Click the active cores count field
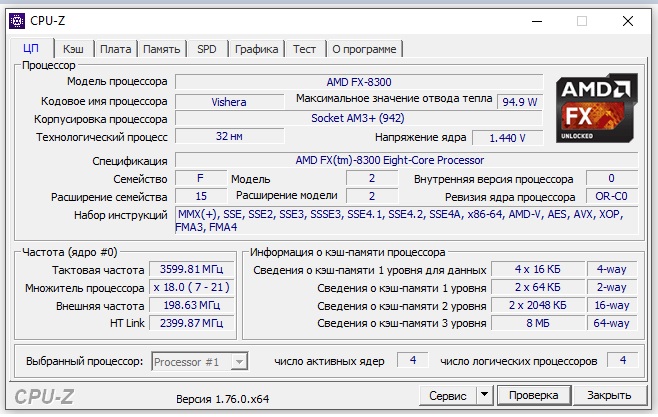This screenshot has width=658, height=417. [413, 360]
